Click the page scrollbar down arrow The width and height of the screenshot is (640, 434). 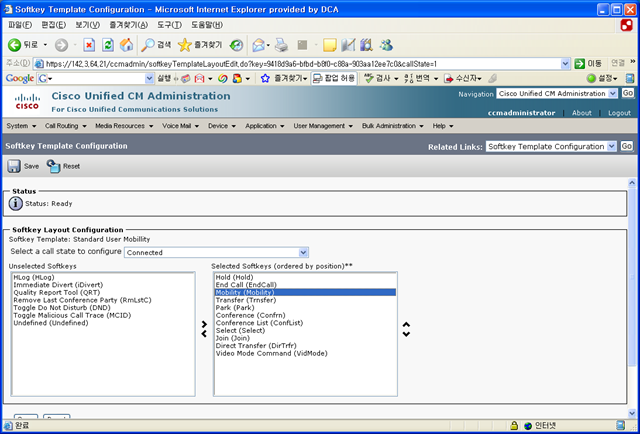point(632,412)
